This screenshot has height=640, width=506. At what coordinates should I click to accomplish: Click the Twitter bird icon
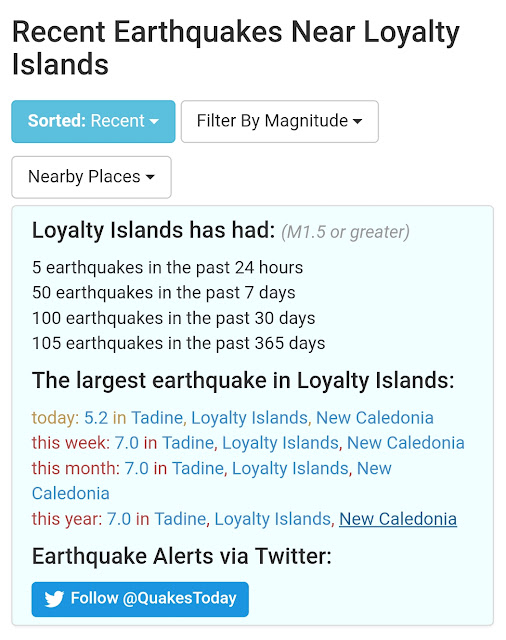[54, 599]
